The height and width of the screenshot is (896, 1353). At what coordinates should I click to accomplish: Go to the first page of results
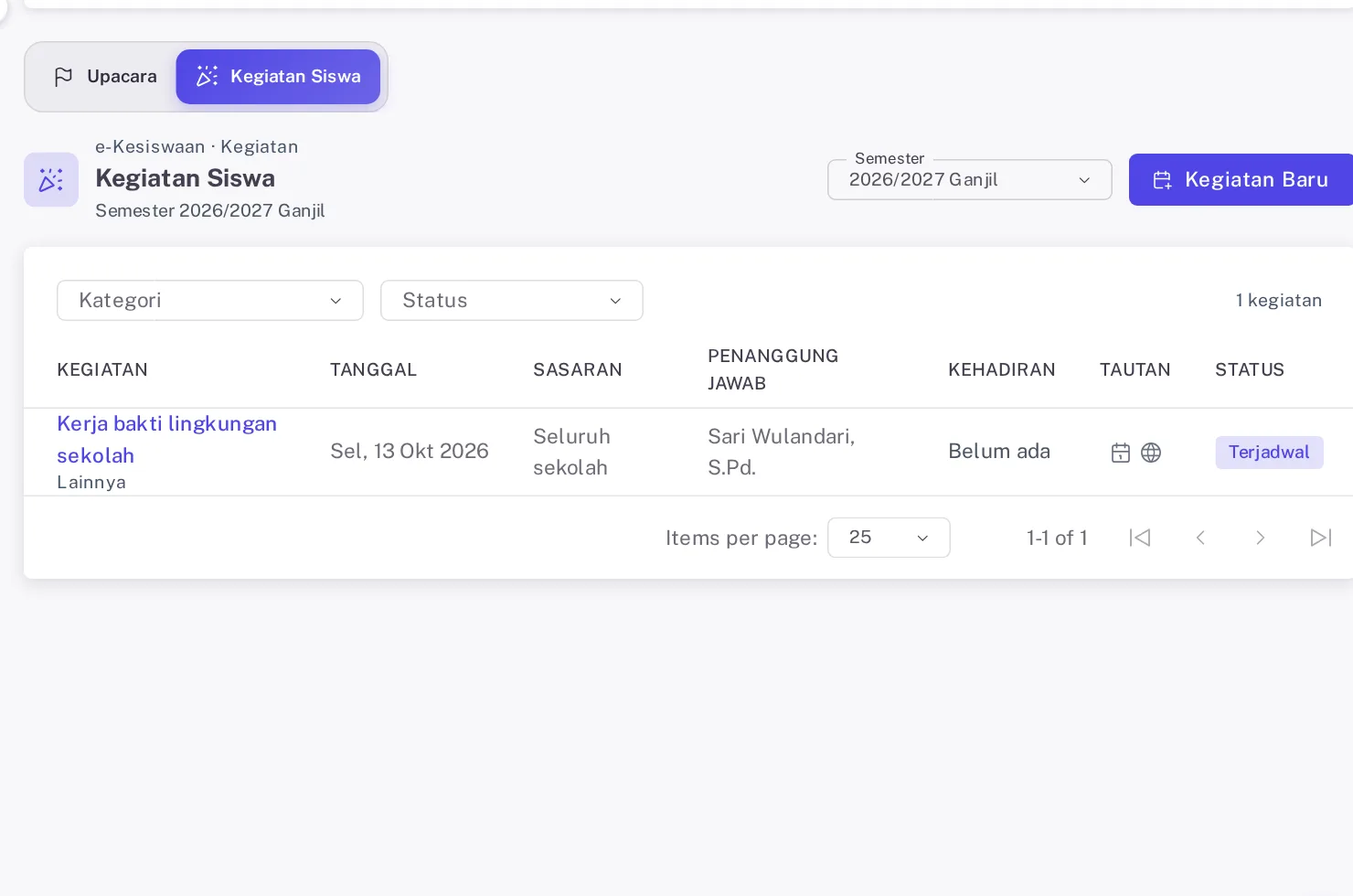coord(1140,538)
